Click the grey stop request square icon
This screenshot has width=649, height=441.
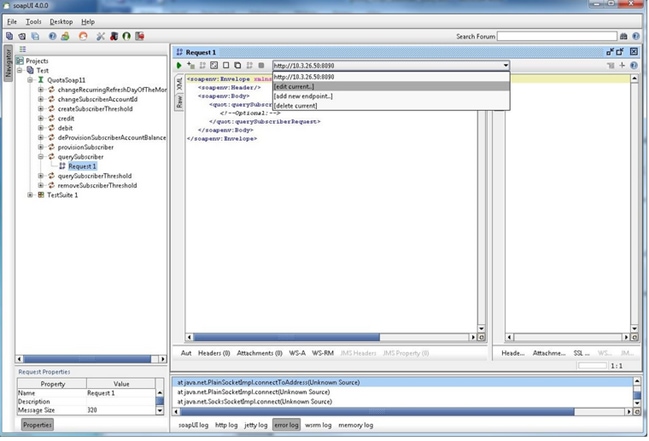coord(261,65)
